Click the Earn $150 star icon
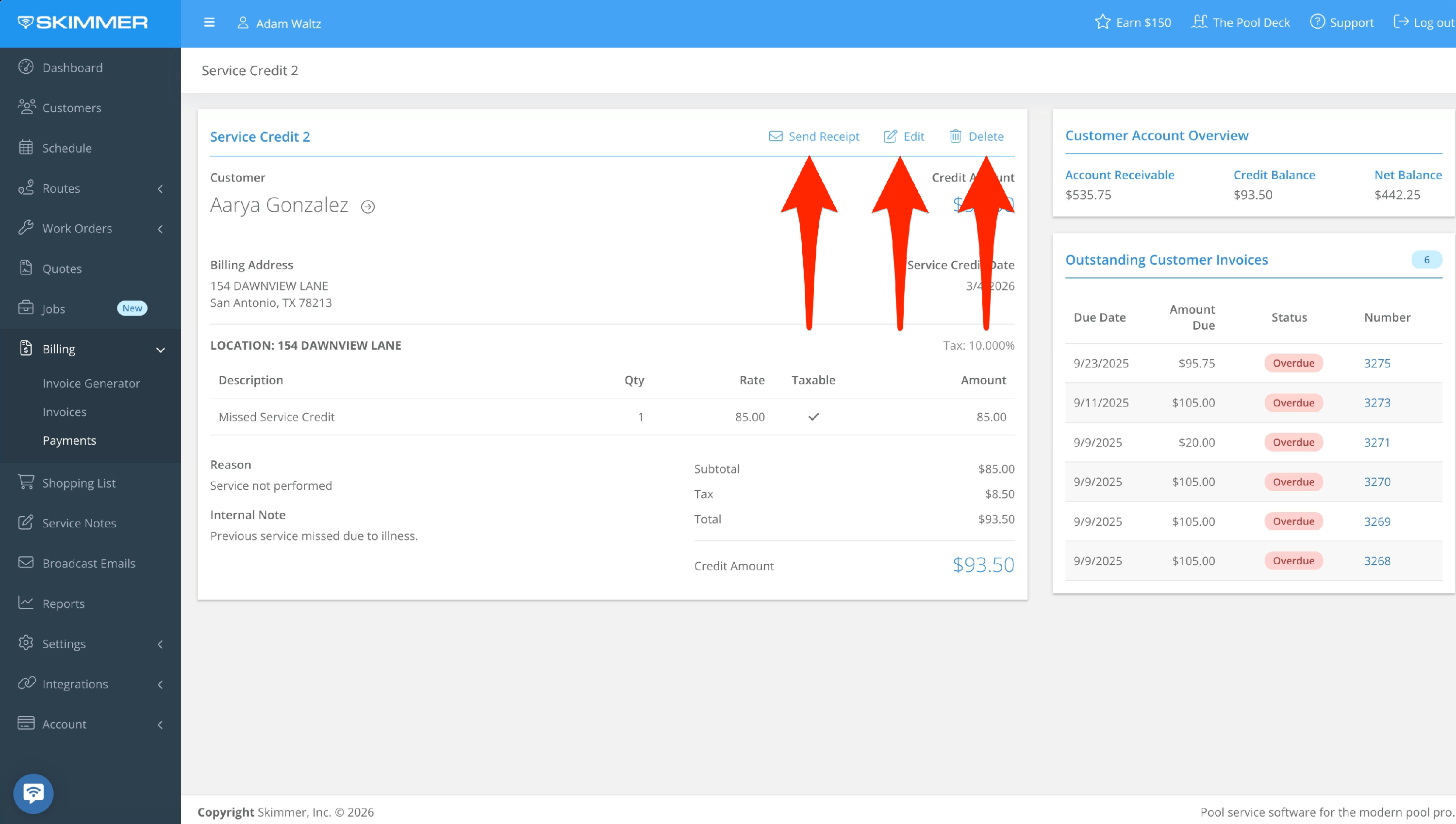 1103,22
